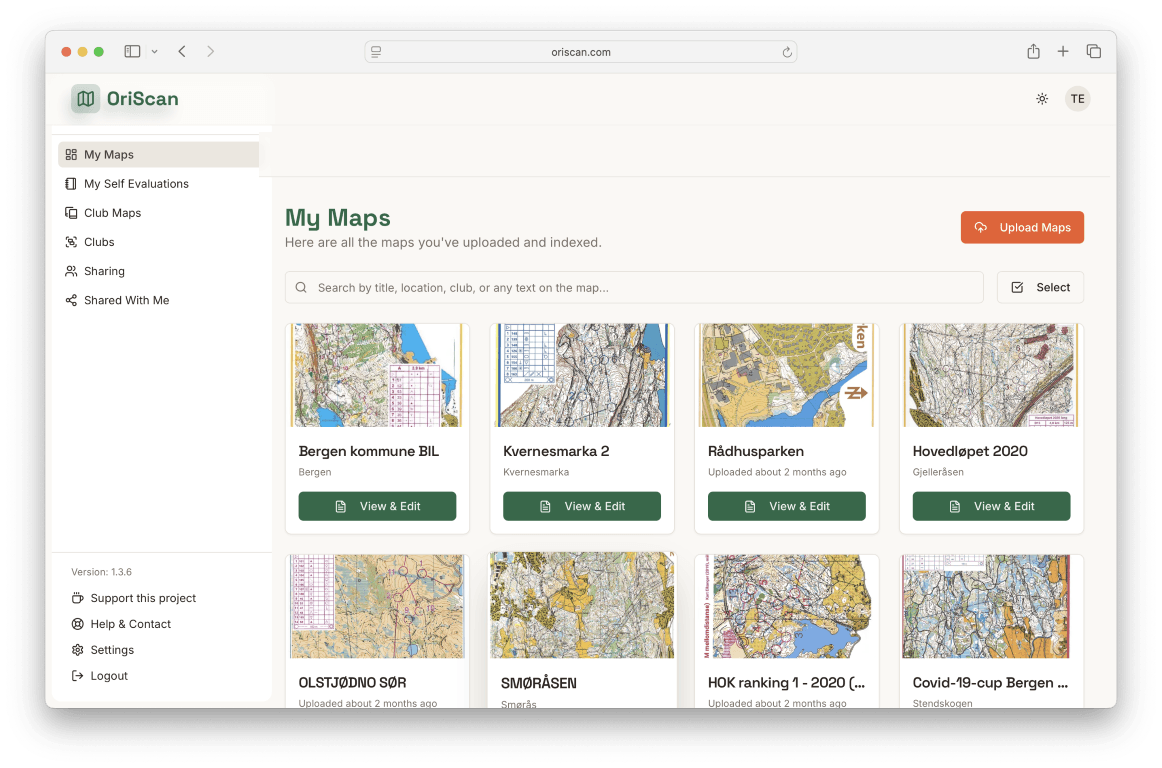Open the TE user avatar menu
This screenshot has width=1162, height=768.
1078,99
